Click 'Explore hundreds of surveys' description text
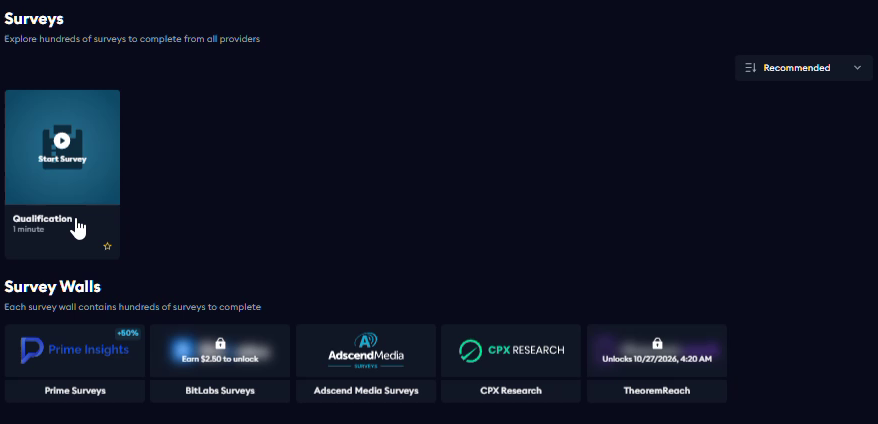 click(x=132, y=39)
